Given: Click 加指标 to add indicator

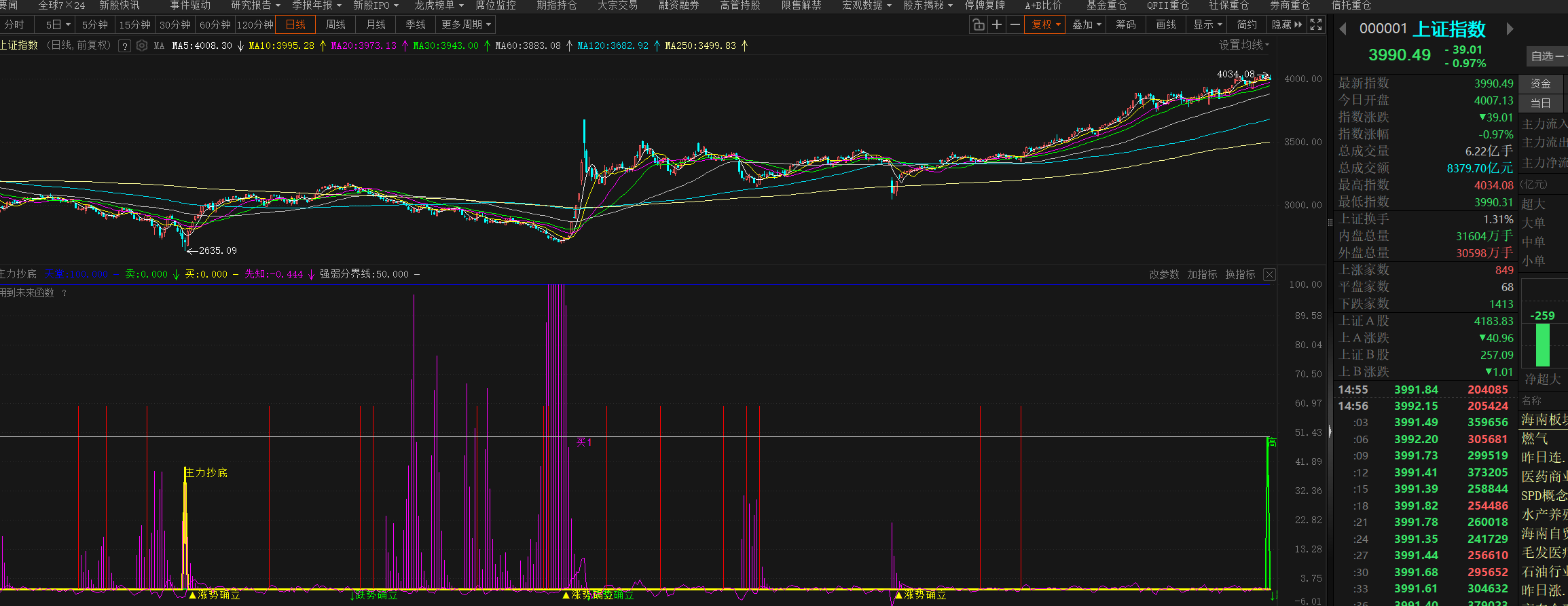Looking at the screenshot, I should (x=1202, y=275).
